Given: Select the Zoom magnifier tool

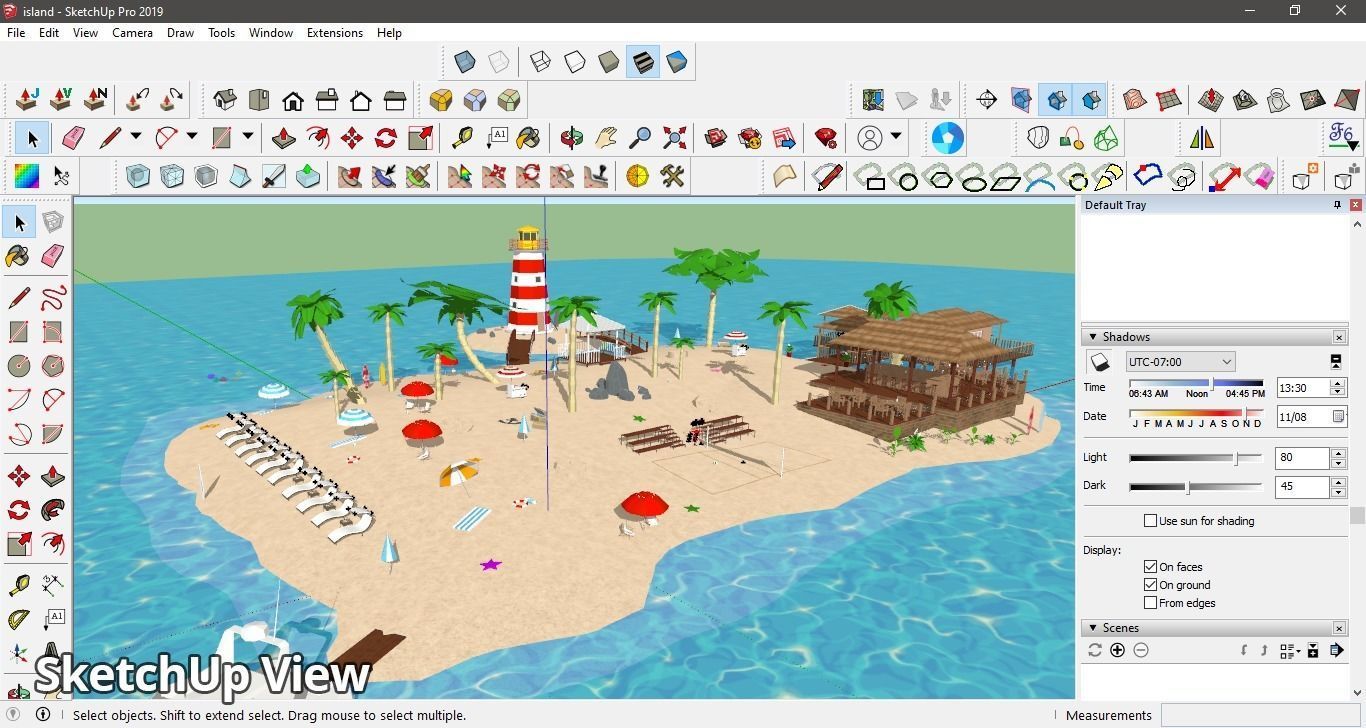Looking at the screenshot, I should [640, 137].
